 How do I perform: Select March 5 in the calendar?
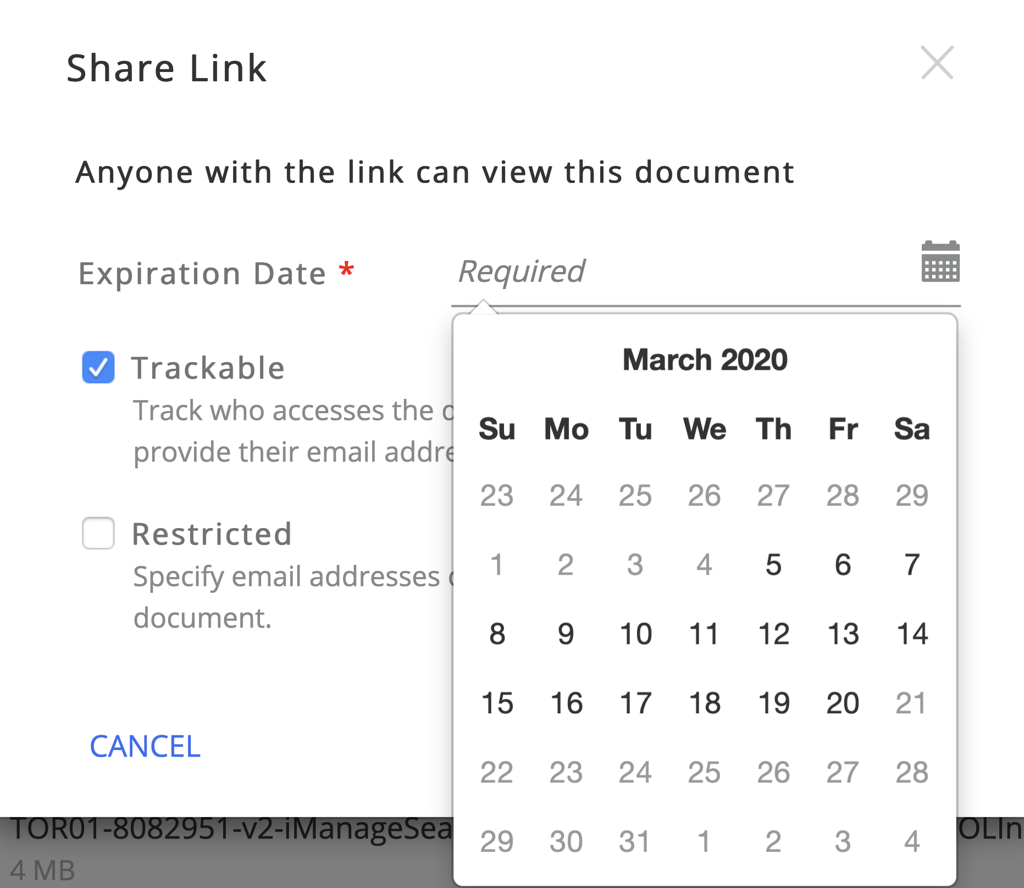pyautogui.click(x=773, y=565)
